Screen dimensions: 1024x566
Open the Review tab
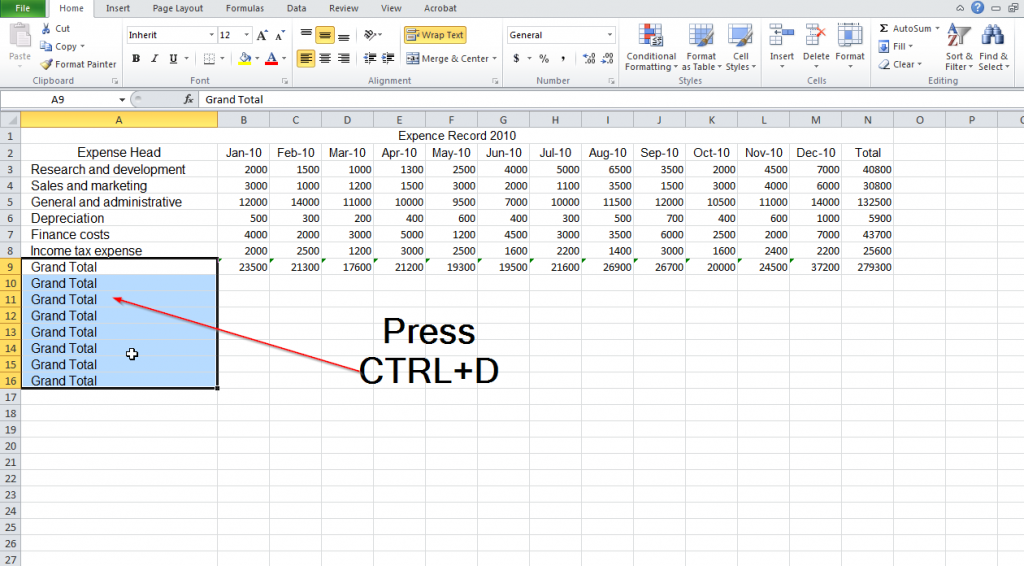point(344,8)
